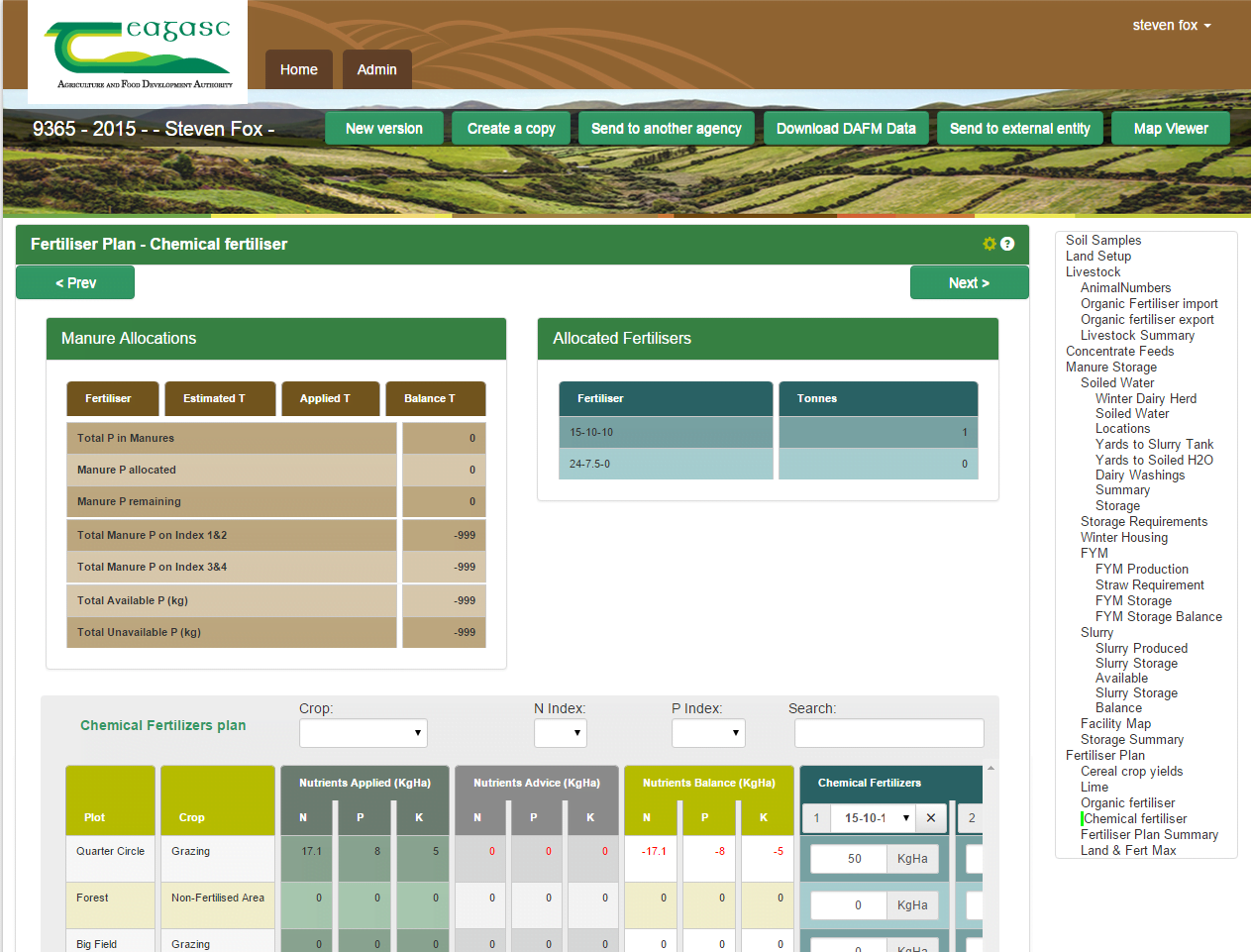The image size is (1251, 952).
Task: Open the help question mark icon
Action: coord(1007,244)
